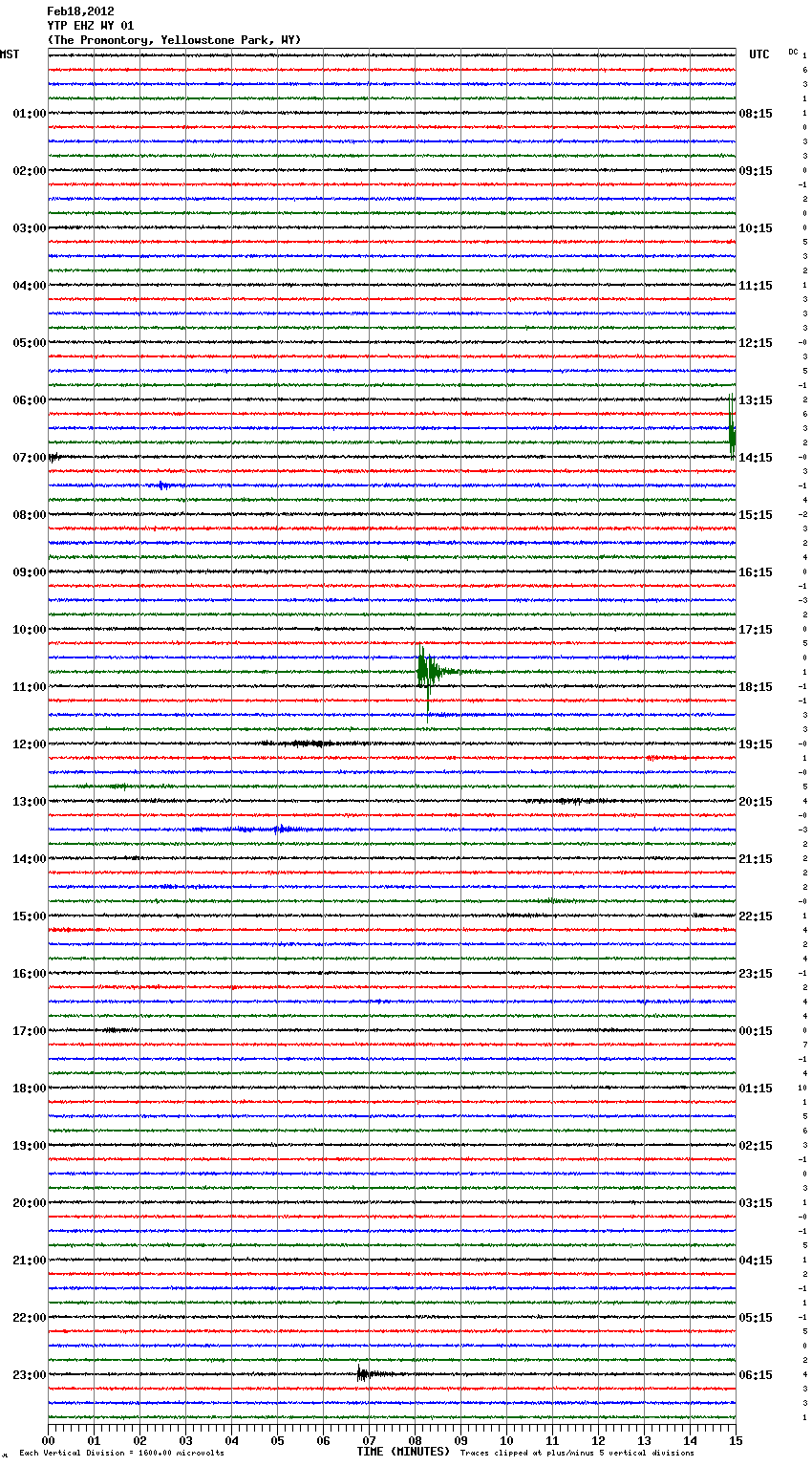The width and height of the screenshot is (812, 1466).
Task: Click the MST axis label
Action: click(x=10, y=54)
